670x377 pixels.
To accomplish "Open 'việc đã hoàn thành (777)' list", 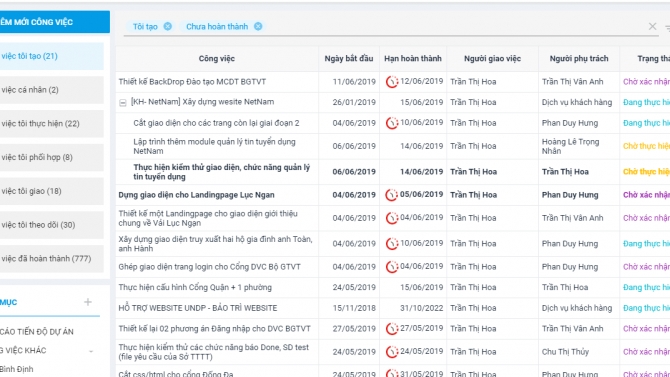I will point(52,259).
